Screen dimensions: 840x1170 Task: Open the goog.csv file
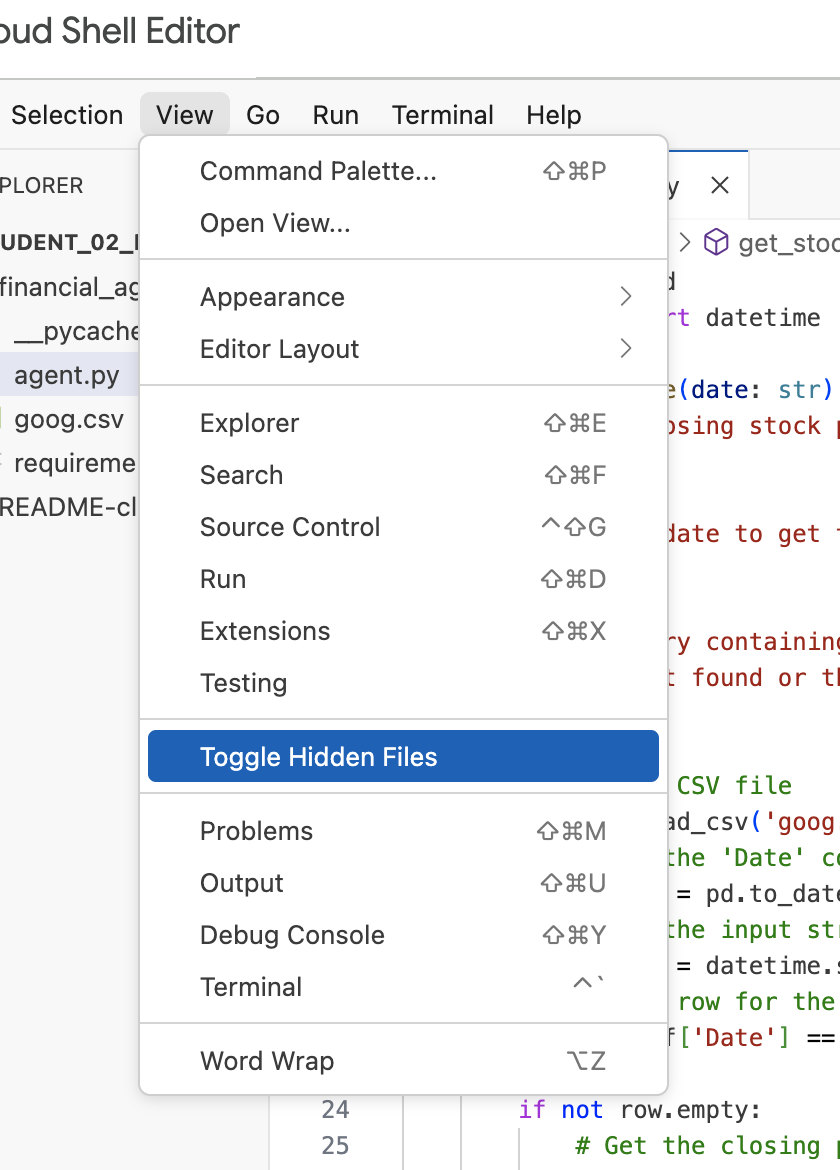(x=68, y=419)
